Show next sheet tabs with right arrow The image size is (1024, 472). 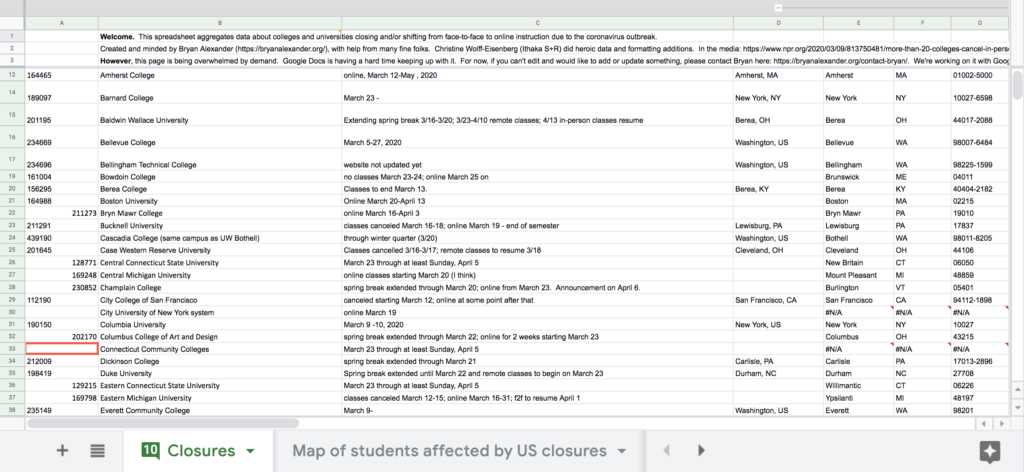(x=702, y=450)
